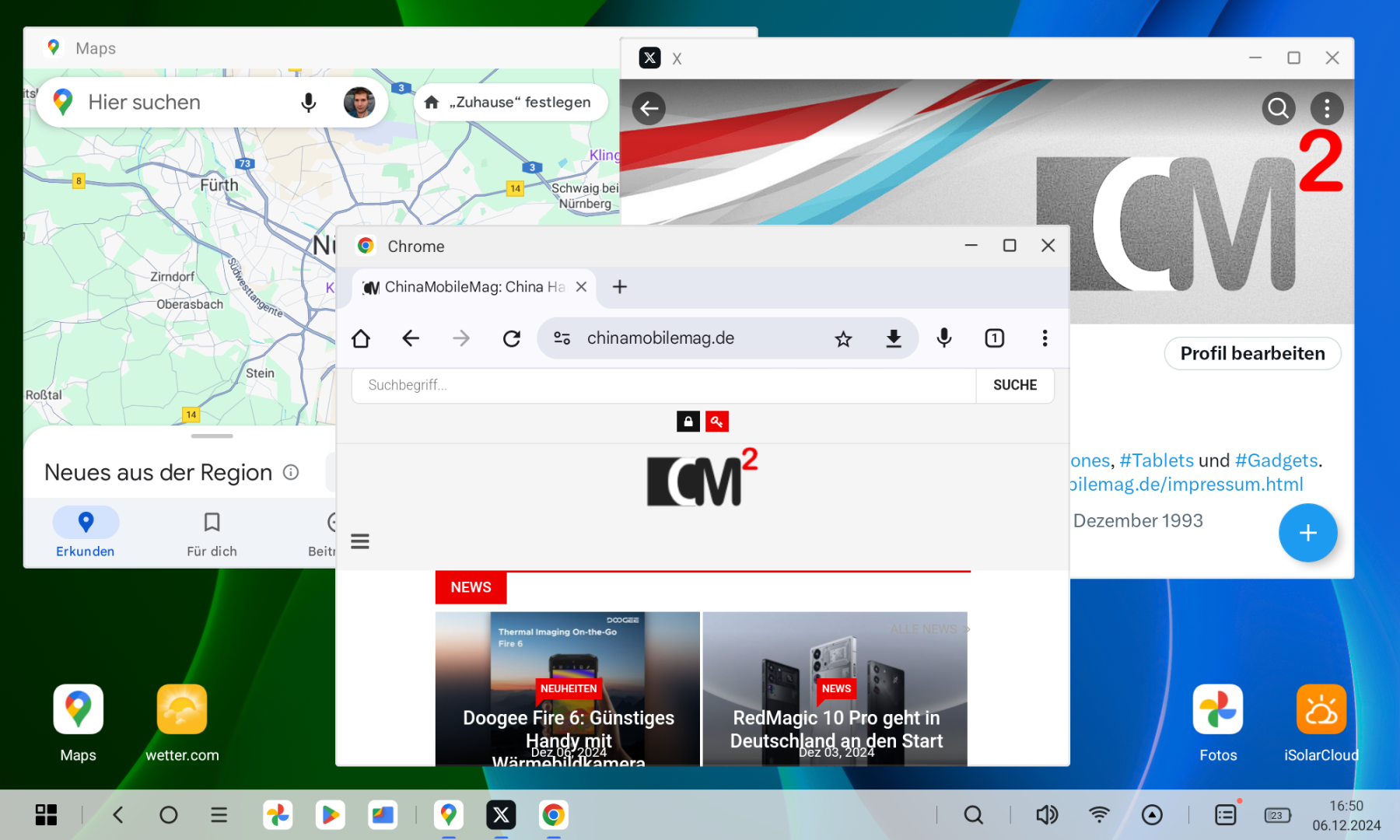The width and height of the screenshot is (1400, 840).
Task: Open the #Gadgets hashtag link
Action: click(1276, 460)
